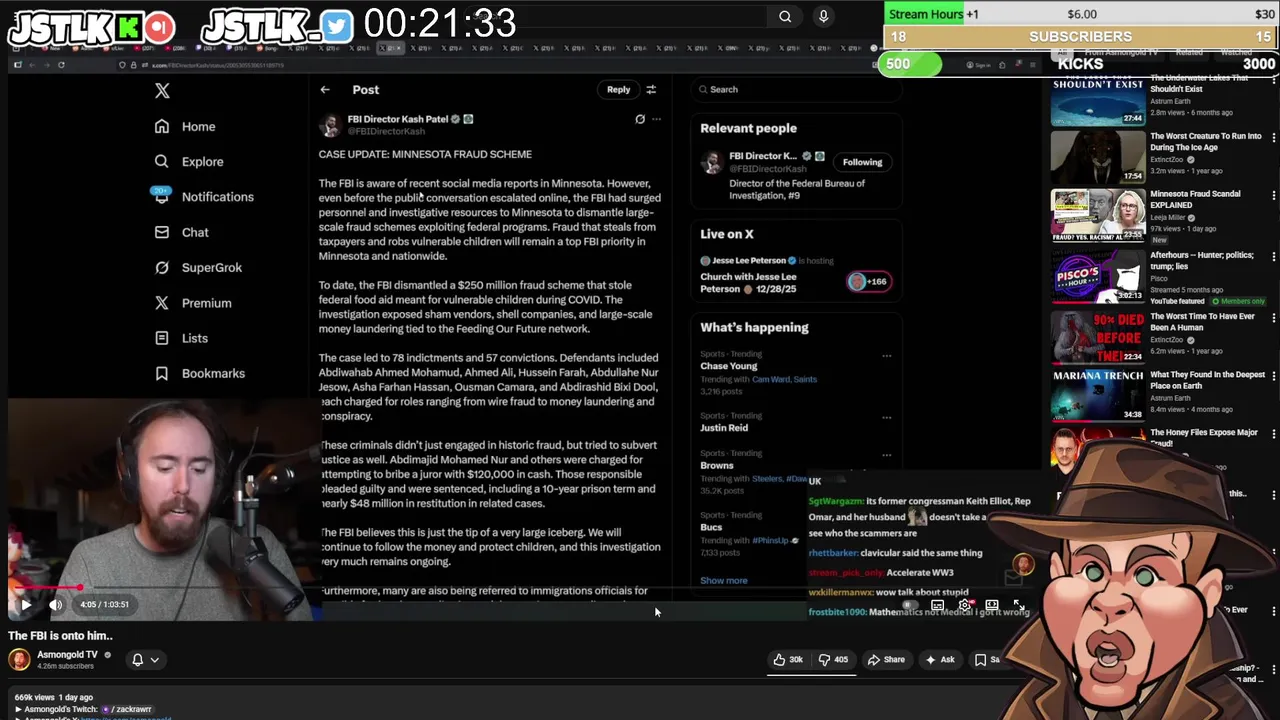This screenshot has width=1280, height=720.
Task: Click the Search field on X
Action: 795,90
